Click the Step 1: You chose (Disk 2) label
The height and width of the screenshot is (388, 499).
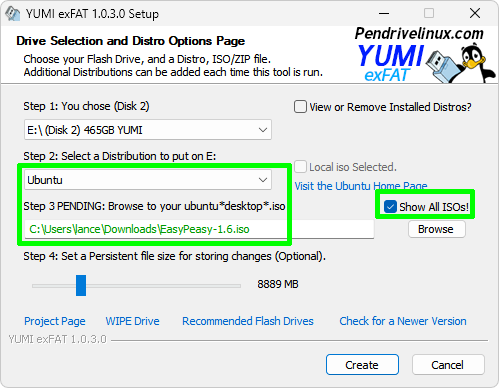coord(86,106)
